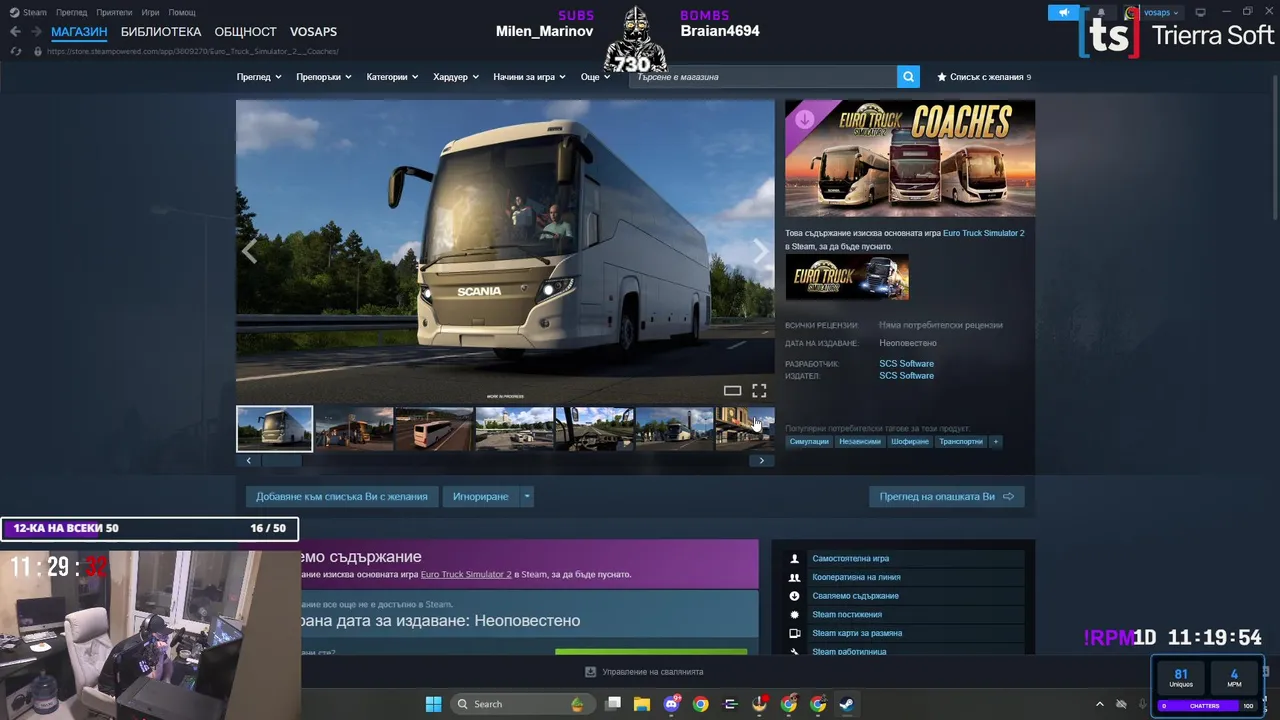Select the first Scania coach thumbnail
Image resolution: width=1280 pixels, height=720 pixels.
(274, 429)
